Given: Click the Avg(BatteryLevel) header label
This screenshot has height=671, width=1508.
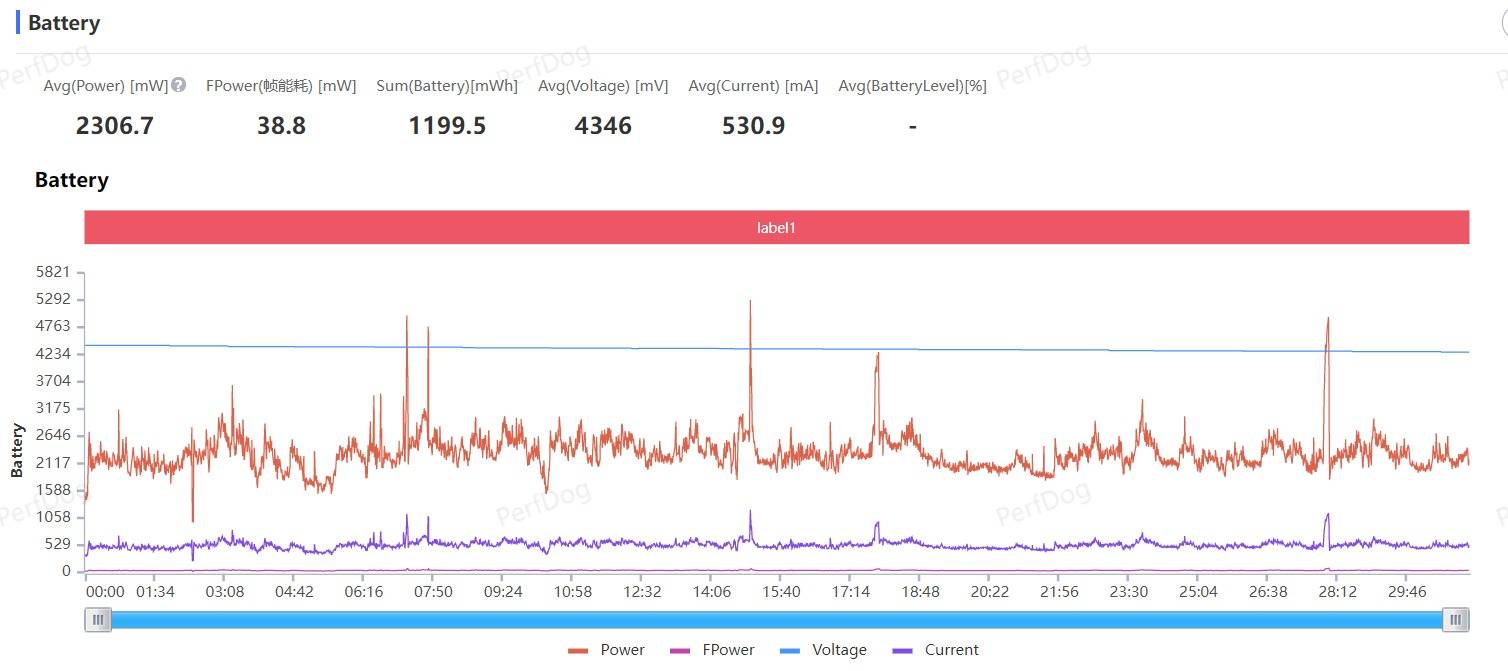Looking at the screenshot, I should pyautogui.click(x=912, y=86).
